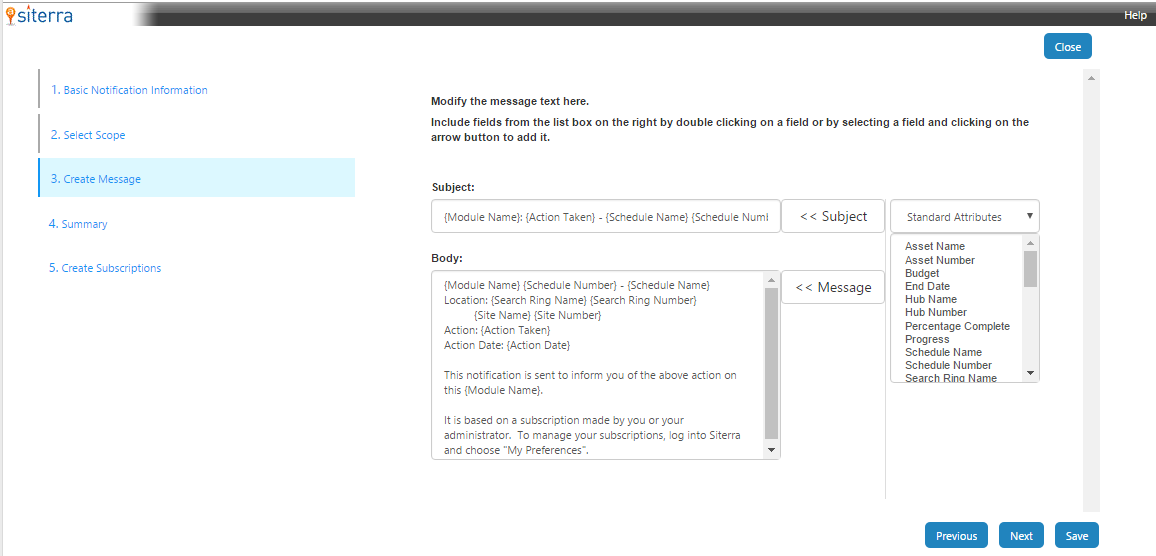
Task: Go to Basic Notification Information step
Action: (135, 90)
